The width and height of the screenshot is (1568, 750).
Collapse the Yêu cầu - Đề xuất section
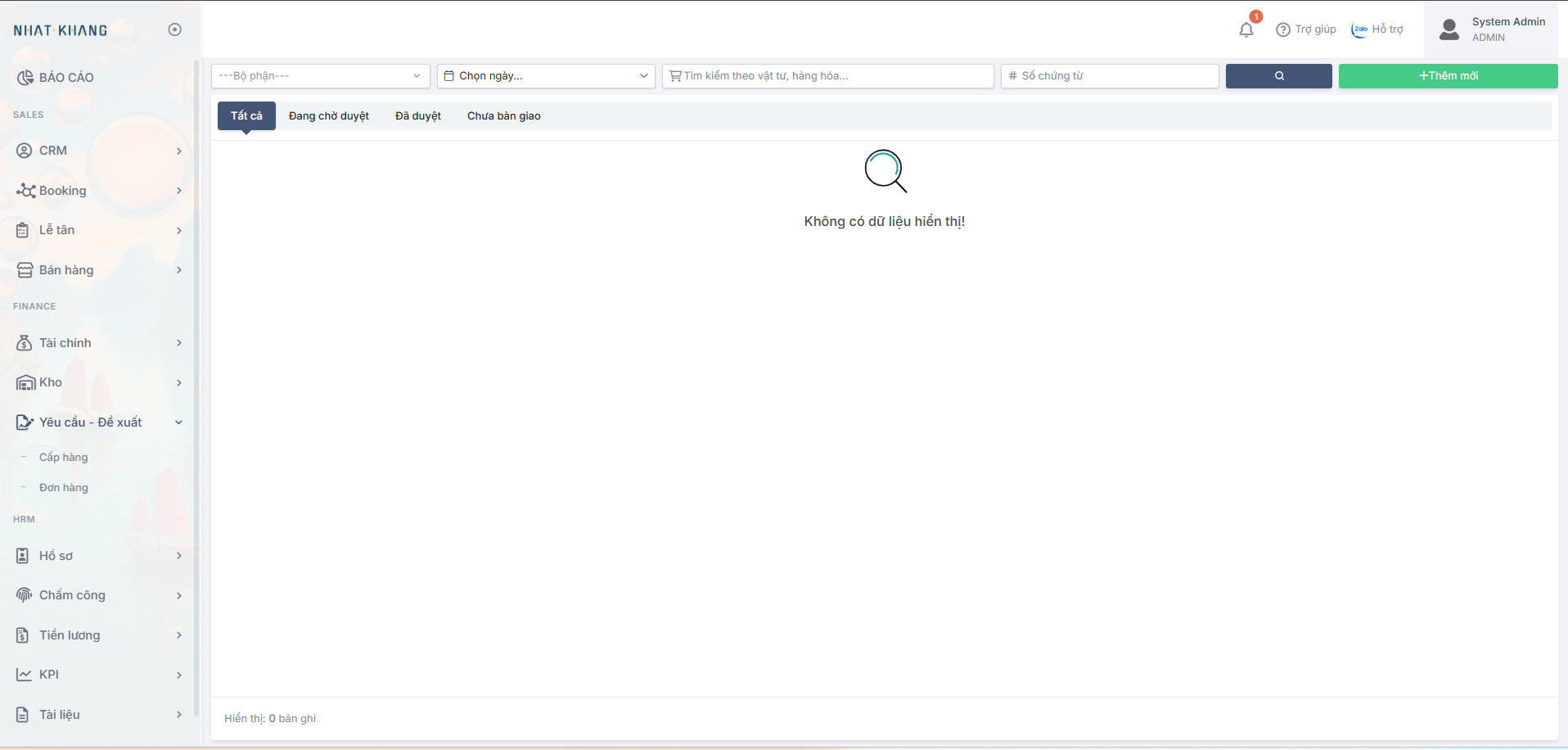[x=178, y=422]
